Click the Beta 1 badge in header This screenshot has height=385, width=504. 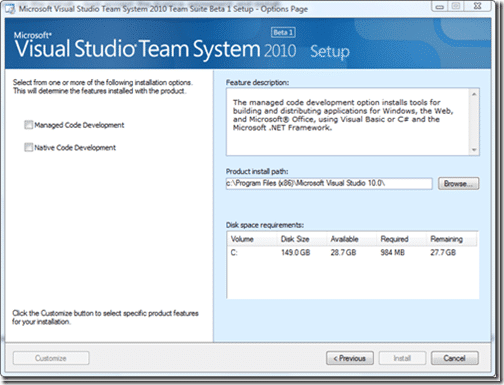[x=283, y=32]
